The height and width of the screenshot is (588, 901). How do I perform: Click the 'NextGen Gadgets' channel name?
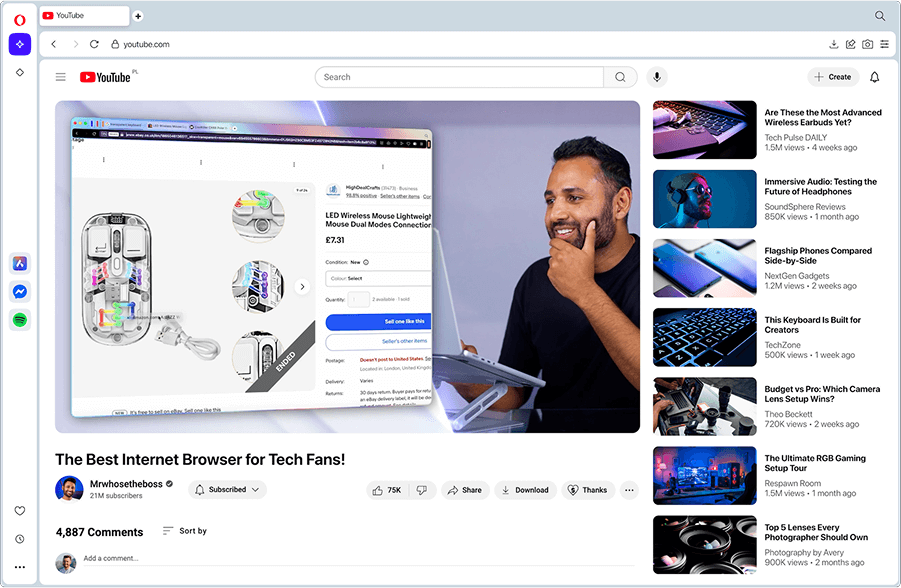click(x=796, y=276)
